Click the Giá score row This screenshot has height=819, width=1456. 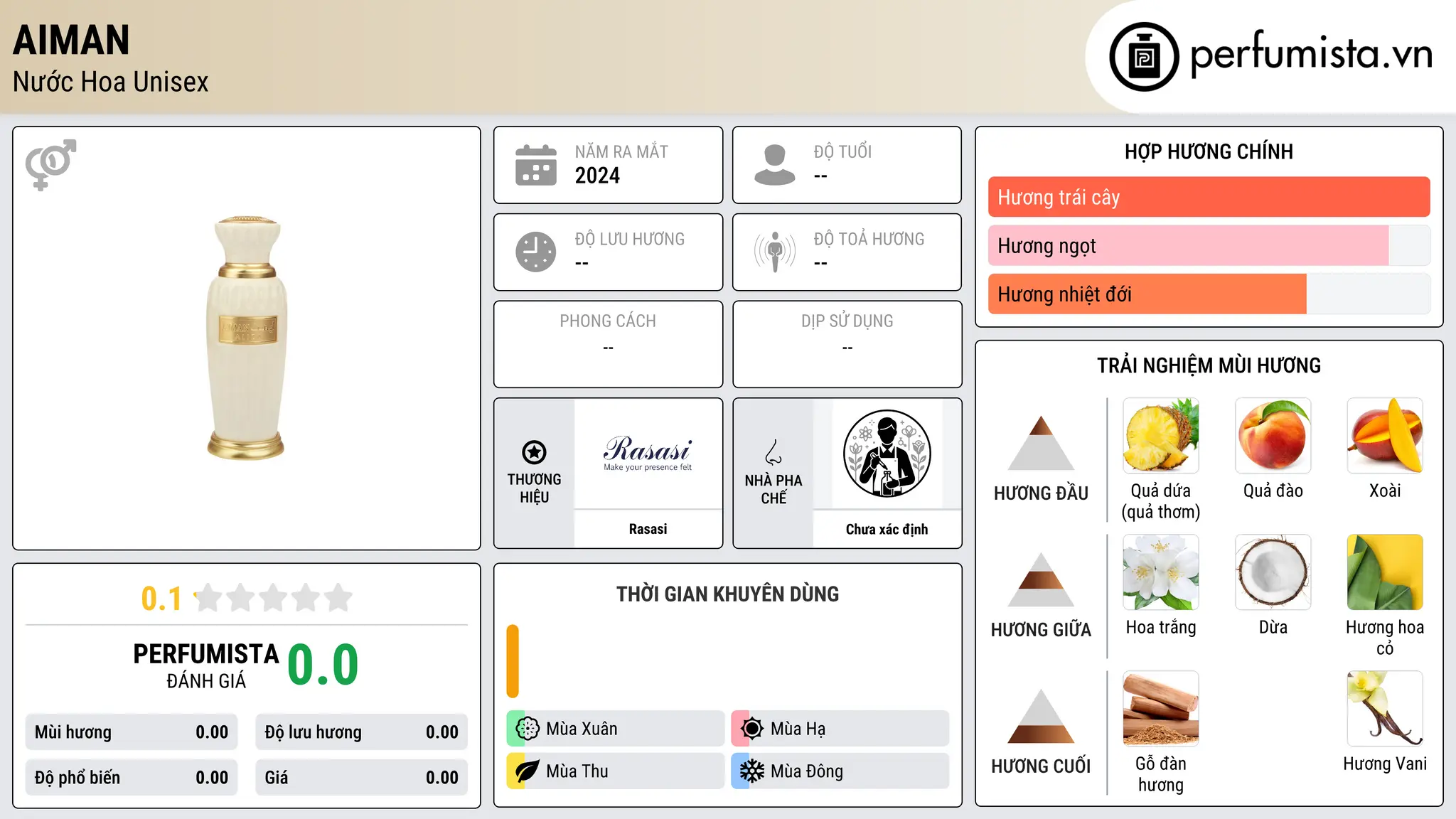pyautogui.click(x=361, y=778)
